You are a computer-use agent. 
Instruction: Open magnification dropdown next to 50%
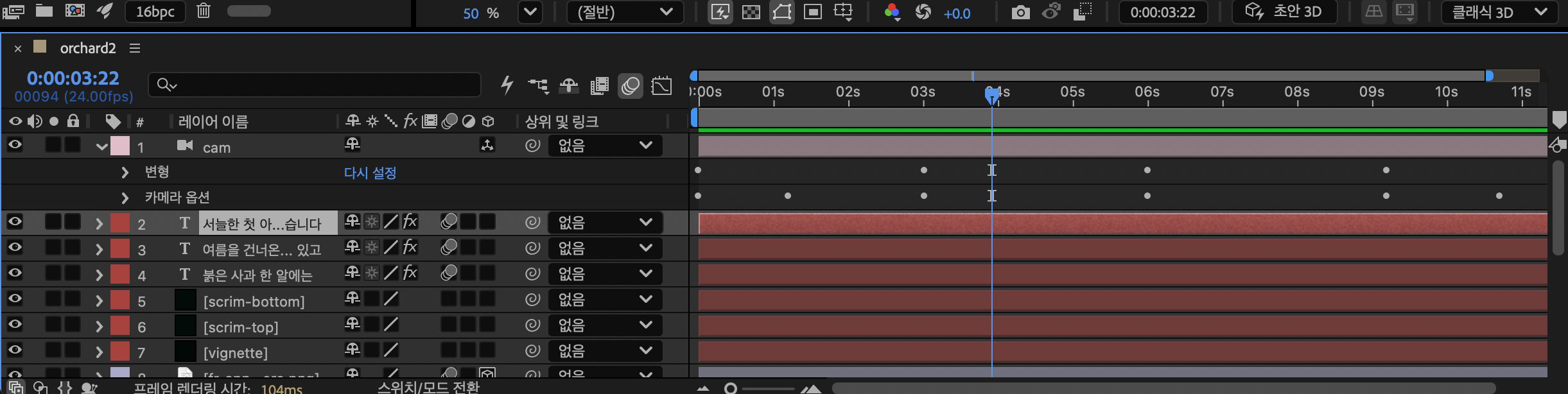[530, 12]
